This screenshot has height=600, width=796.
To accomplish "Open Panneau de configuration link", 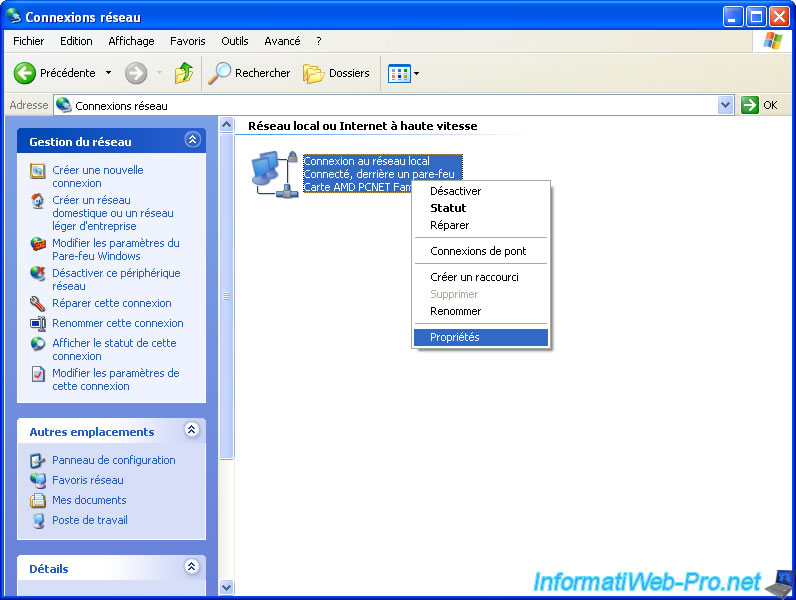I will click(x=113, y=460).
